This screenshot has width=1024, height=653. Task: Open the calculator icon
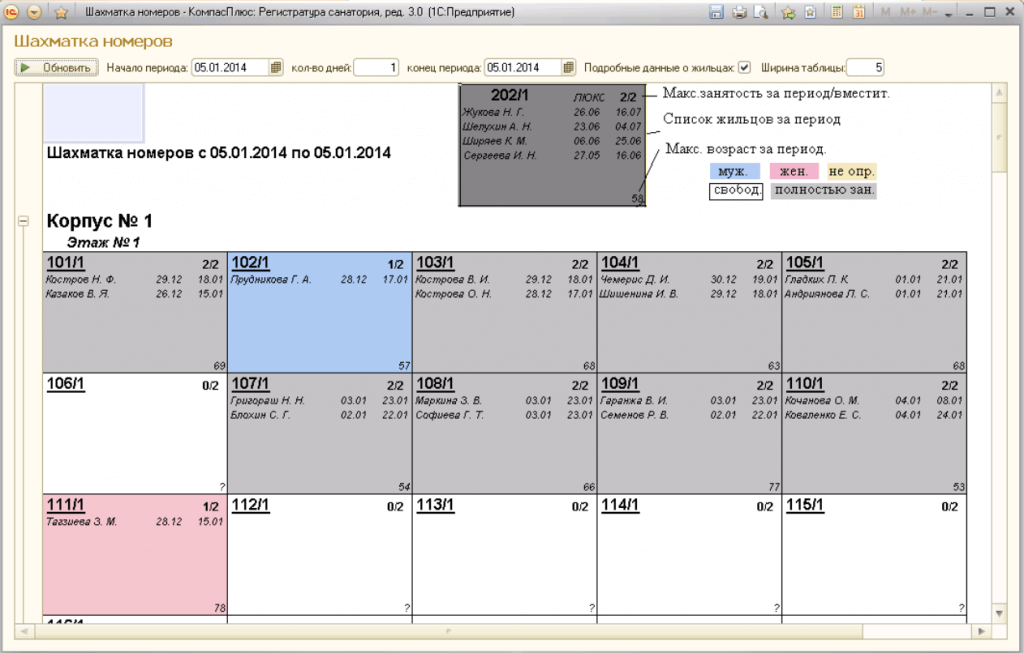837,12
